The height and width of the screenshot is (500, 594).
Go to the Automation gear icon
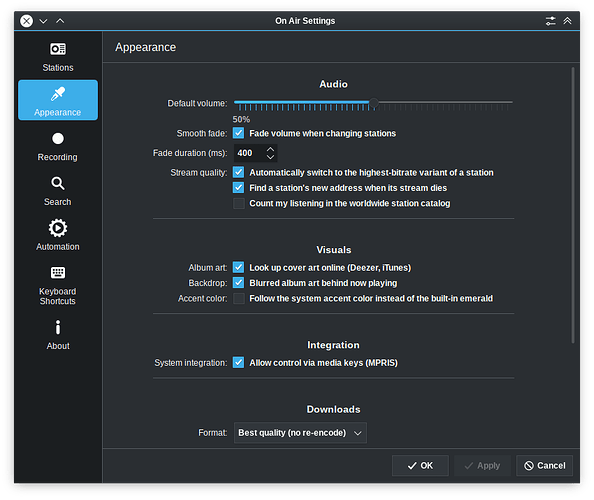click(58, 228)
